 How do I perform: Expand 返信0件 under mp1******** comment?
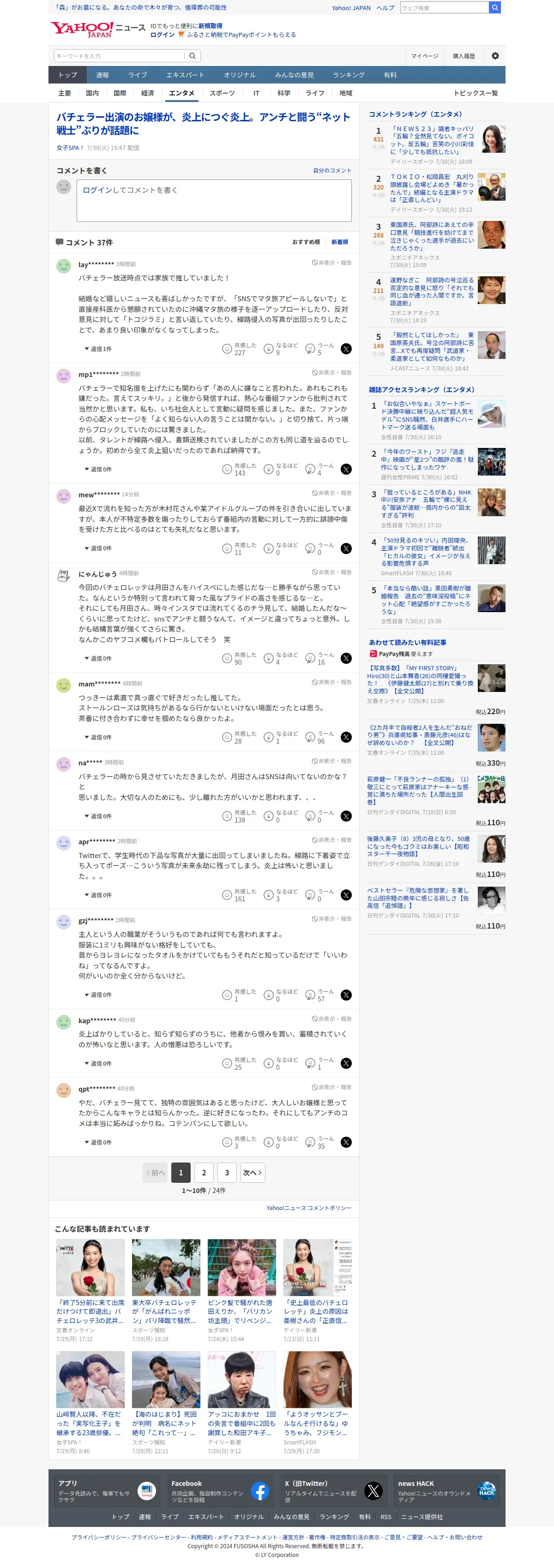[x=98, y=469]
